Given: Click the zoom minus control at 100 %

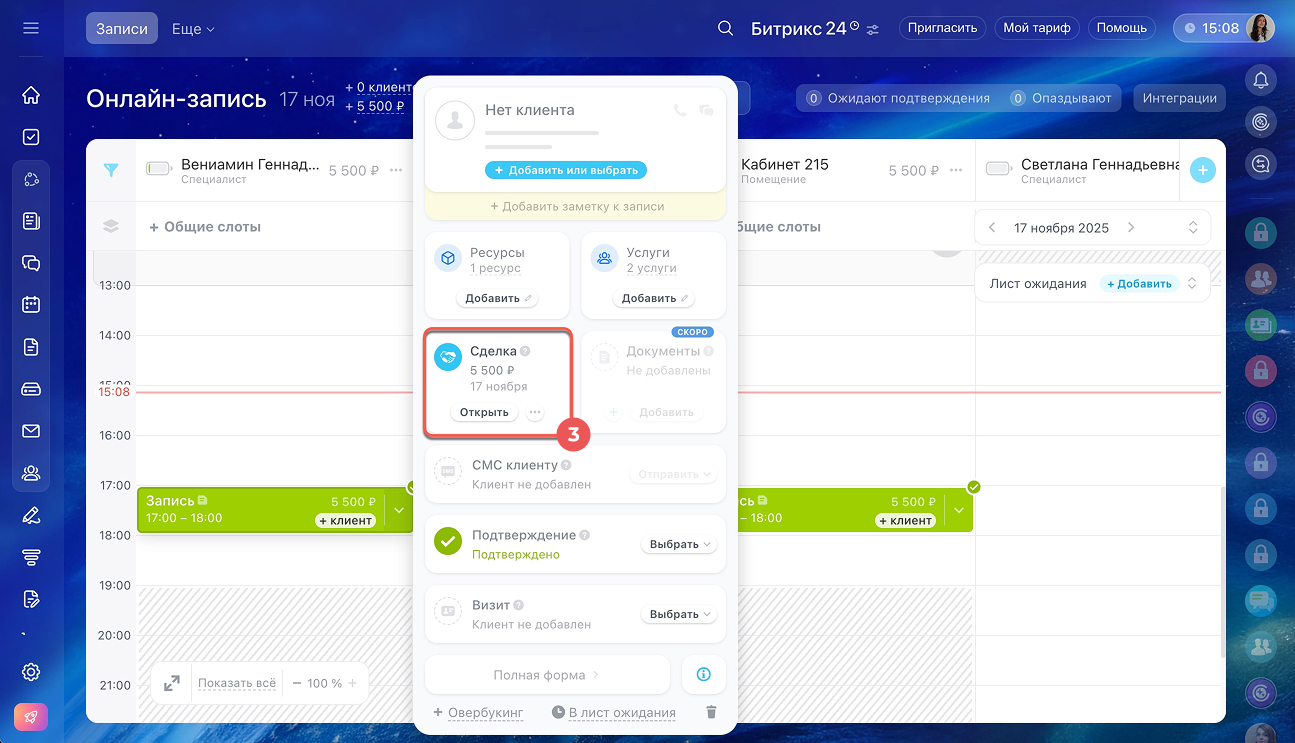Looking at the screenshot, I should (x=296, y=683).
